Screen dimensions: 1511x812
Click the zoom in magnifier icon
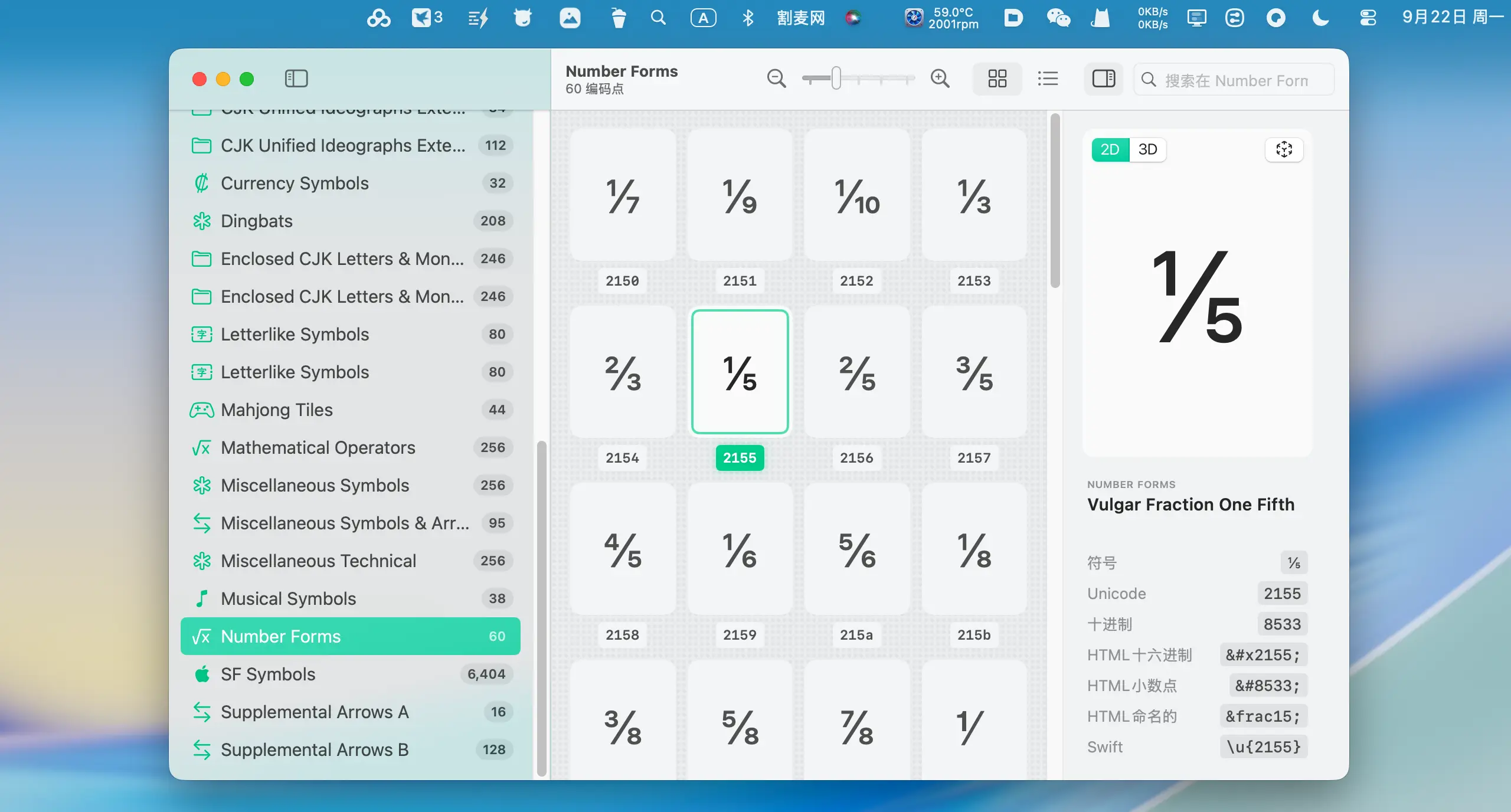pyautogui.click(x=940, y=78)
